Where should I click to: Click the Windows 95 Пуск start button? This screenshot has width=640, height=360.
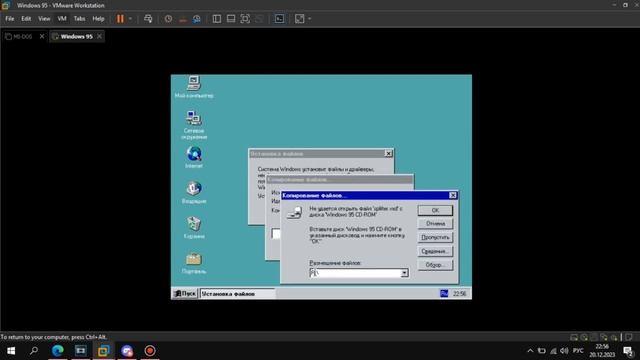[185, 293]
